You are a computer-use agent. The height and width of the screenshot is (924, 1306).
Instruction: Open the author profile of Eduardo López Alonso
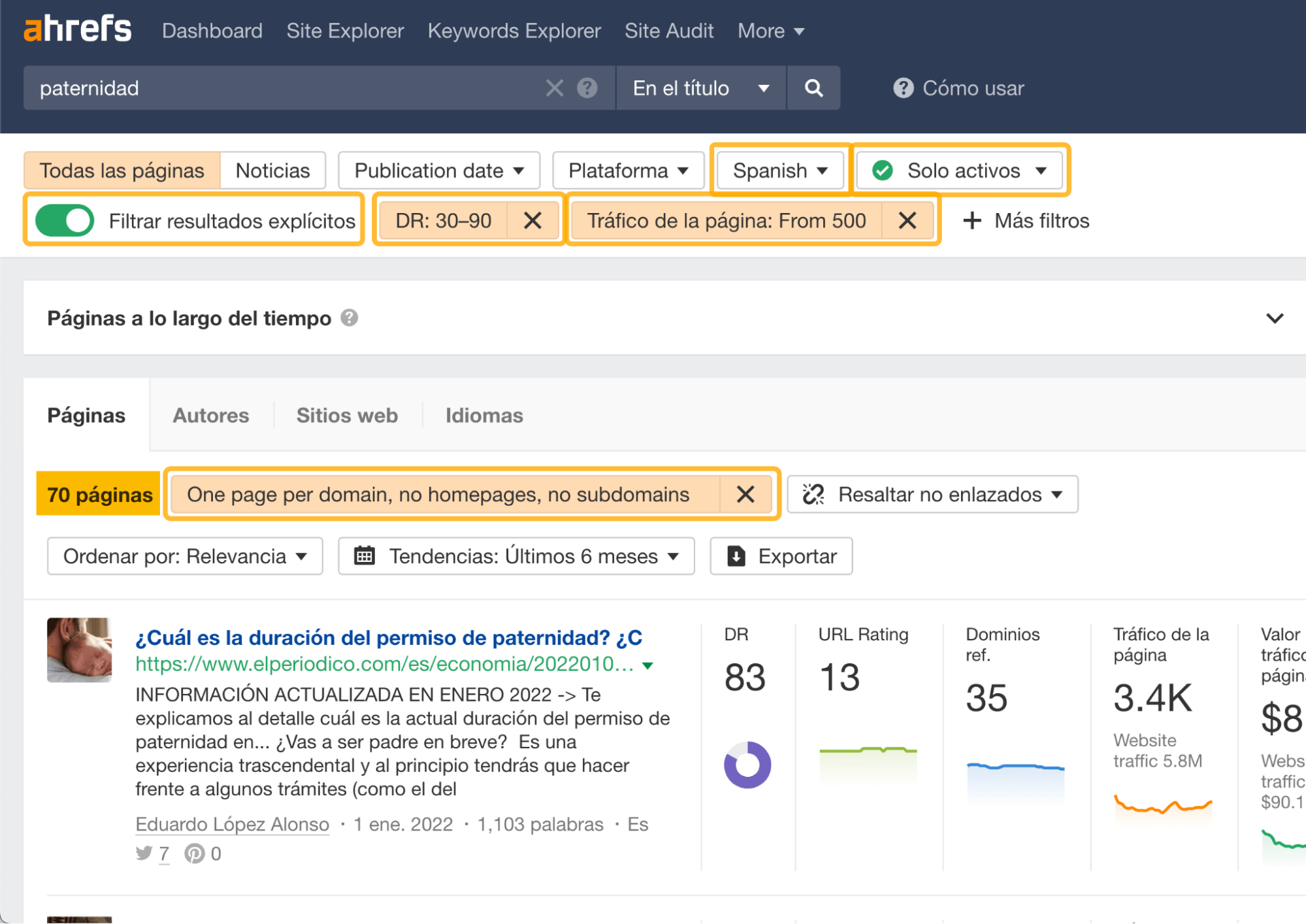231,824
